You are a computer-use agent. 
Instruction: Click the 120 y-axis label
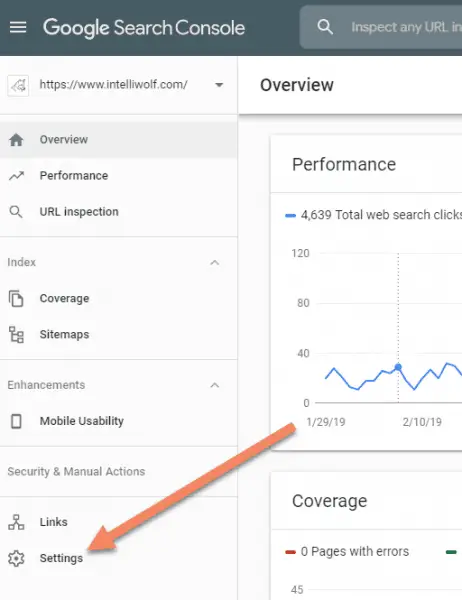(300, 253)
